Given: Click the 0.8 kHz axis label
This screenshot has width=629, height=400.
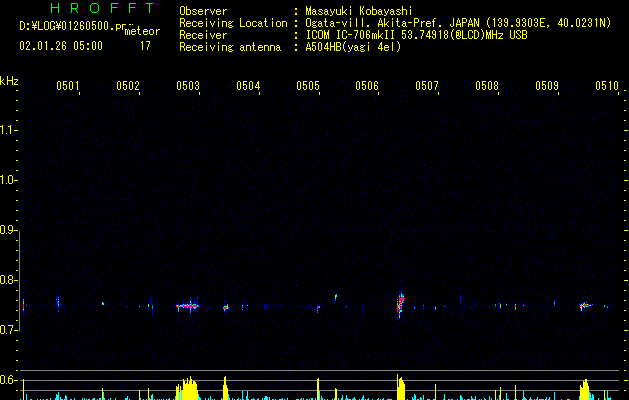Looking at the screenshot, I should coord(8,280).
